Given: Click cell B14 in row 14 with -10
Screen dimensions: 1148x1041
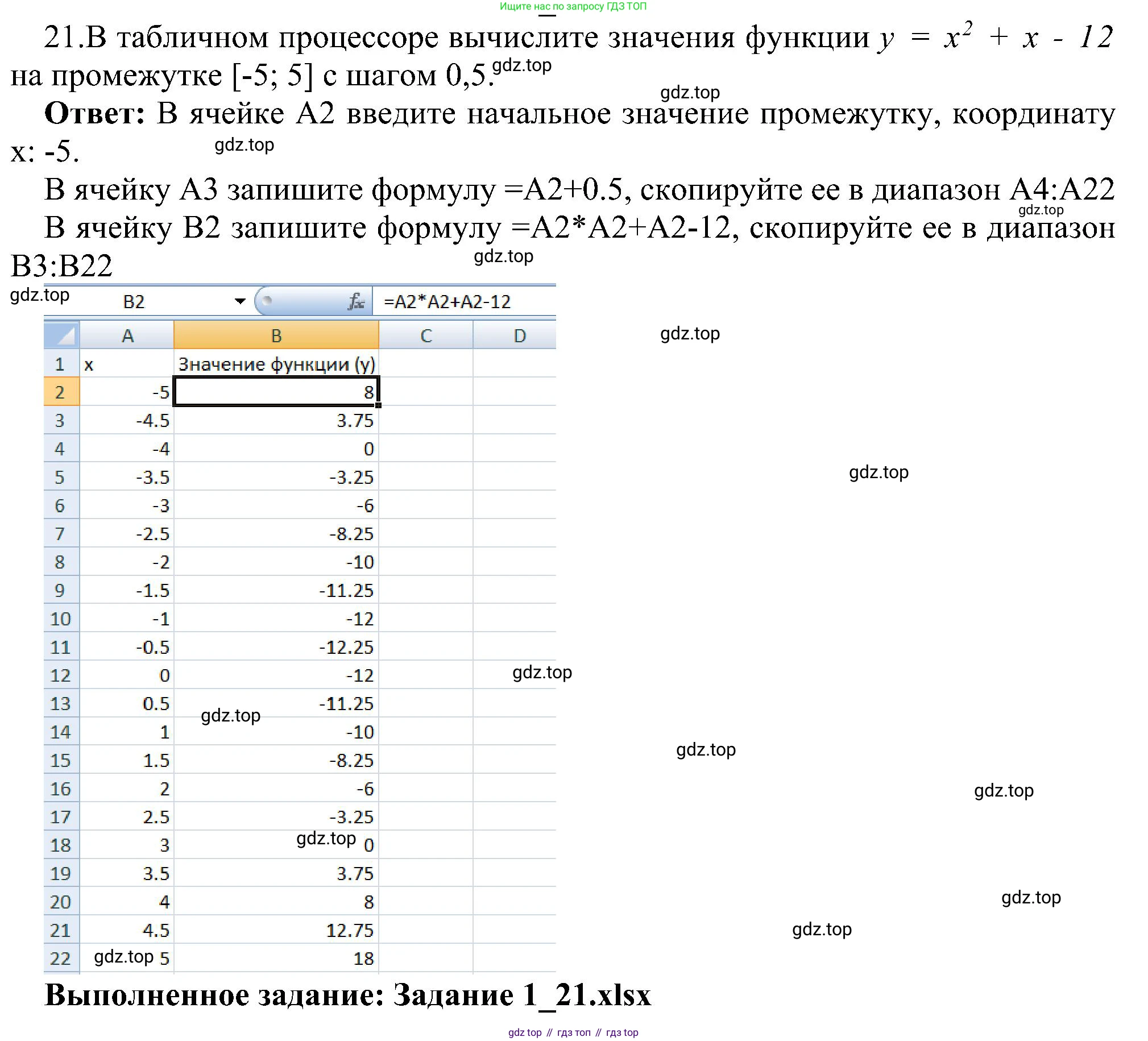Looking at the screenshot, I should pos(276,732).
